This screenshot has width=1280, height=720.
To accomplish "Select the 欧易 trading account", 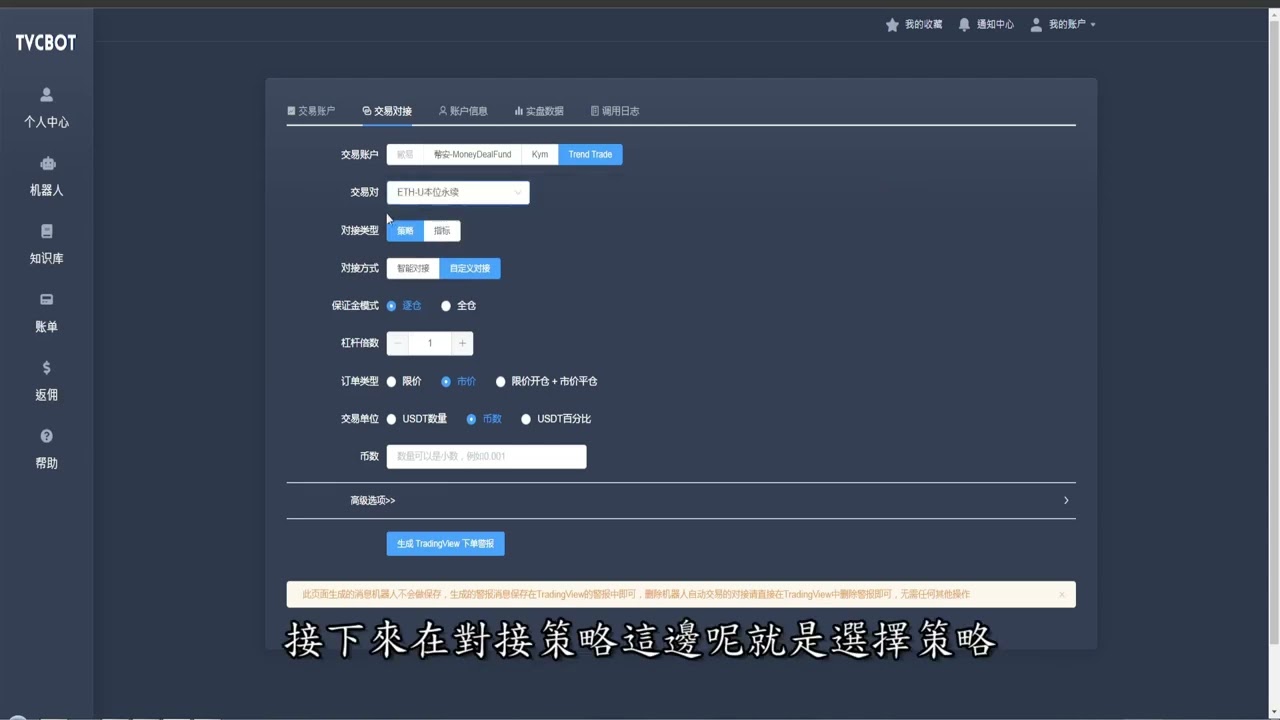I will [405, 154].
